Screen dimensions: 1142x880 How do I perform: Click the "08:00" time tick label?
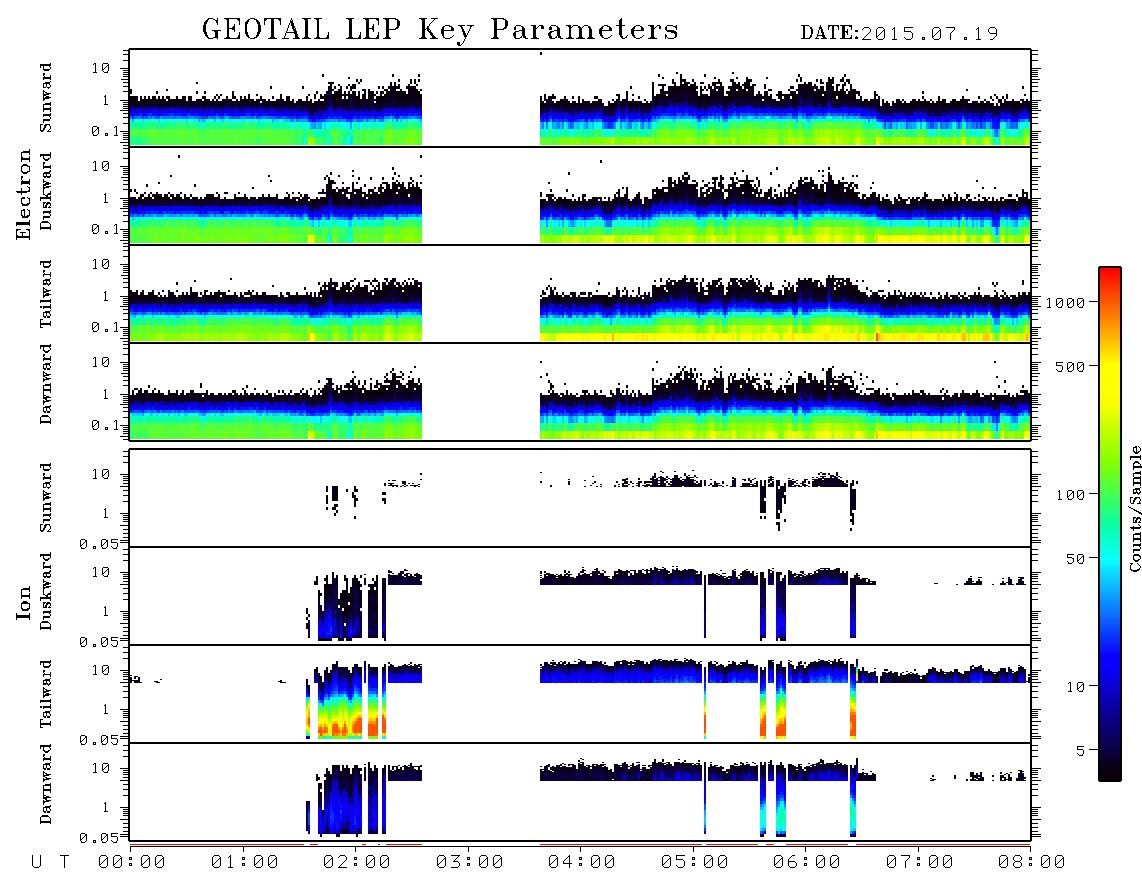pyautogui.click(x=1032, y=863)
